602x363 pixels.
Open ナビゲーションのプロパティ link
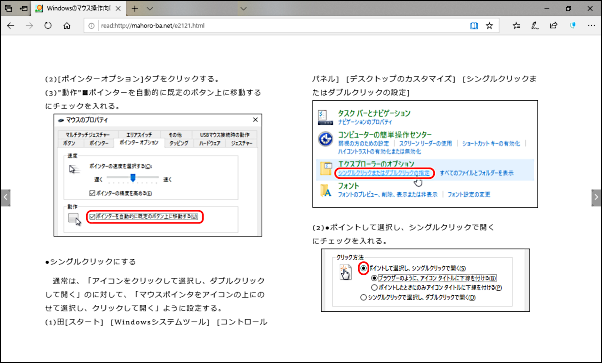tap(365, 122)
